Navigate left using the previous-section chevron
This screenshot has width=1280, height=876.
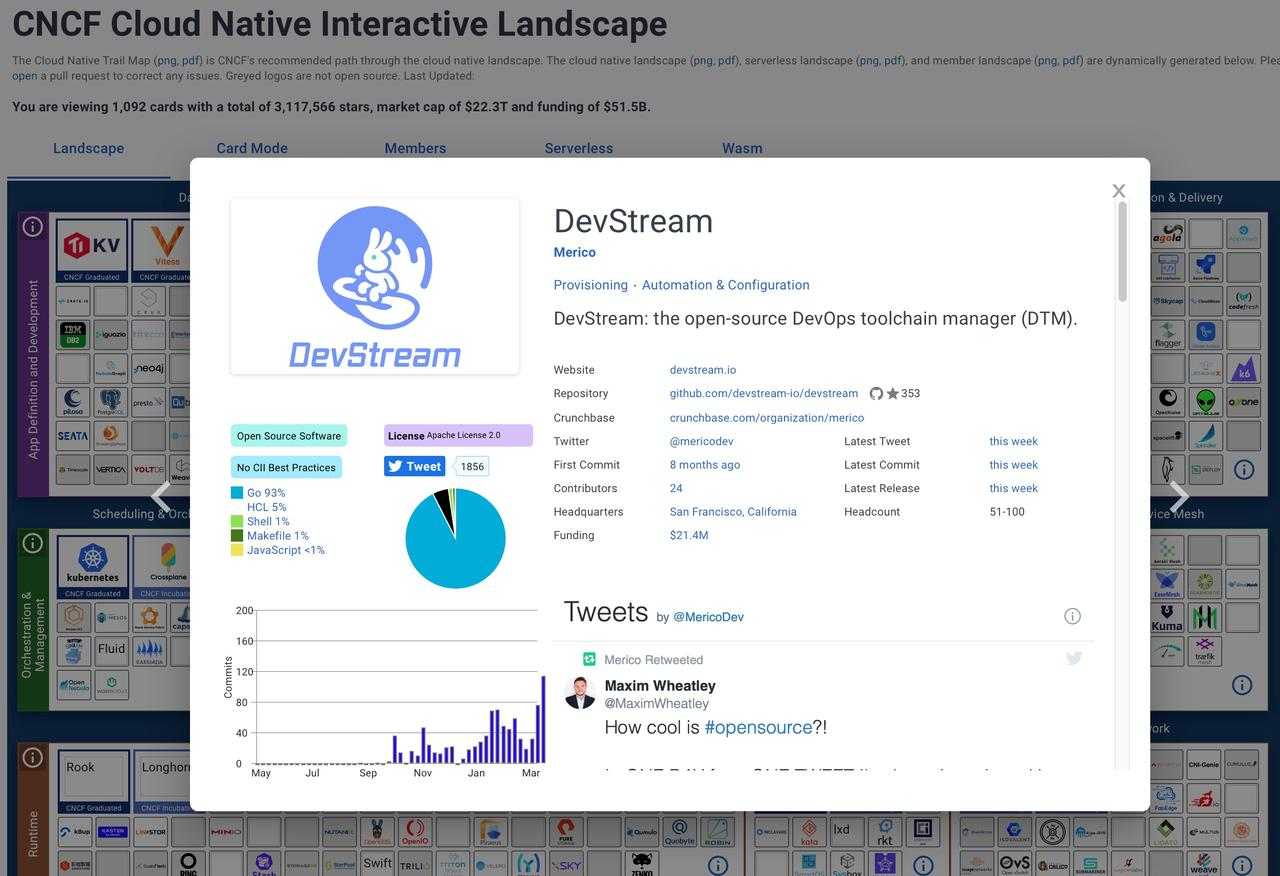click(160, 496)
